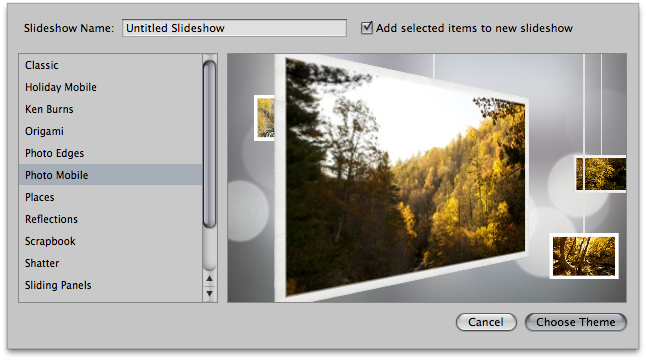The width and height of the screenshot is (646, 360).
Task: Click the small hanging photo at bottom right
Action: pyautogui.click(x=584, y=256)
